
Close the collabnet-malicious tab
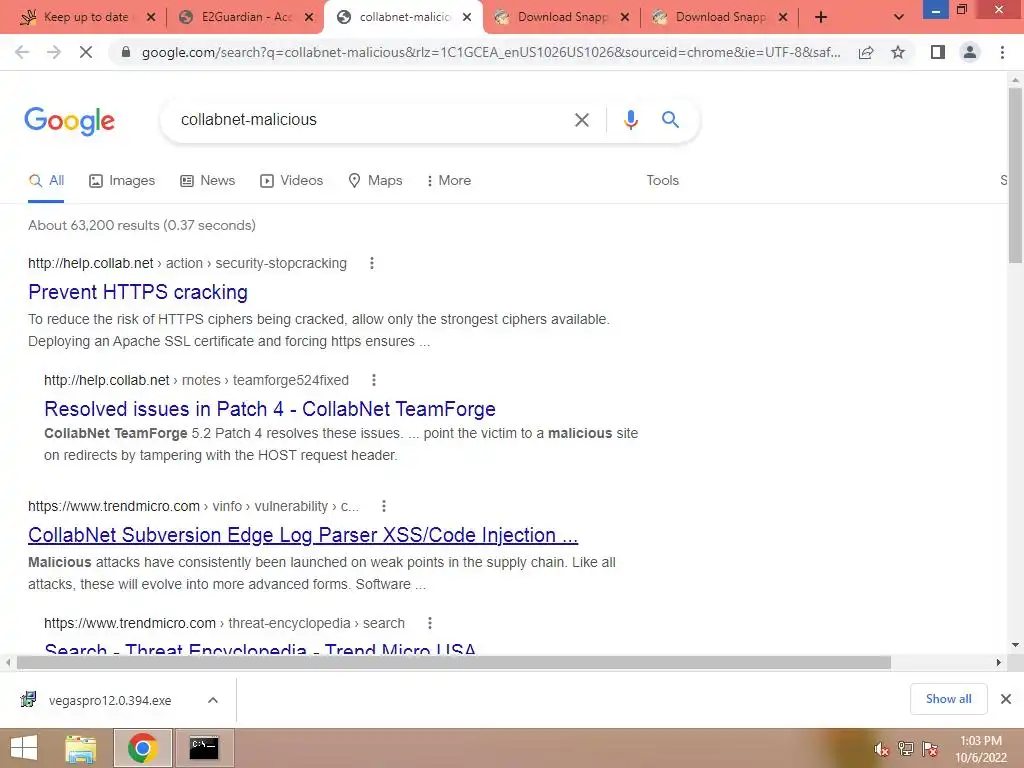click(467, 18)
